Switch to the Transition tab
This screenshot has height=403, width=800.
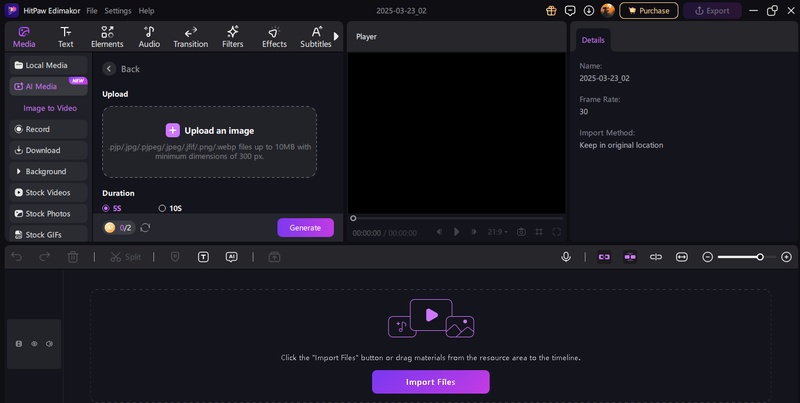(190, 37)
